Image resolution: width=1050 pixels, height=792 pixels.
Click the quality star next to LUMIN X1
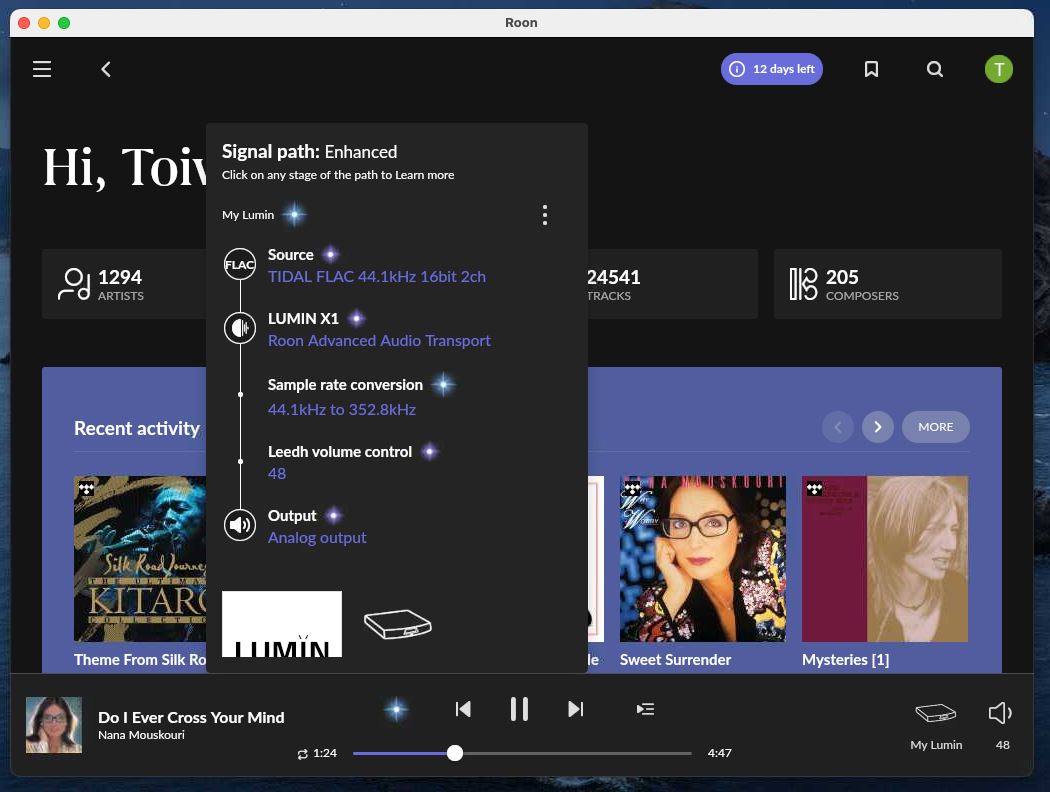(357, 318)
